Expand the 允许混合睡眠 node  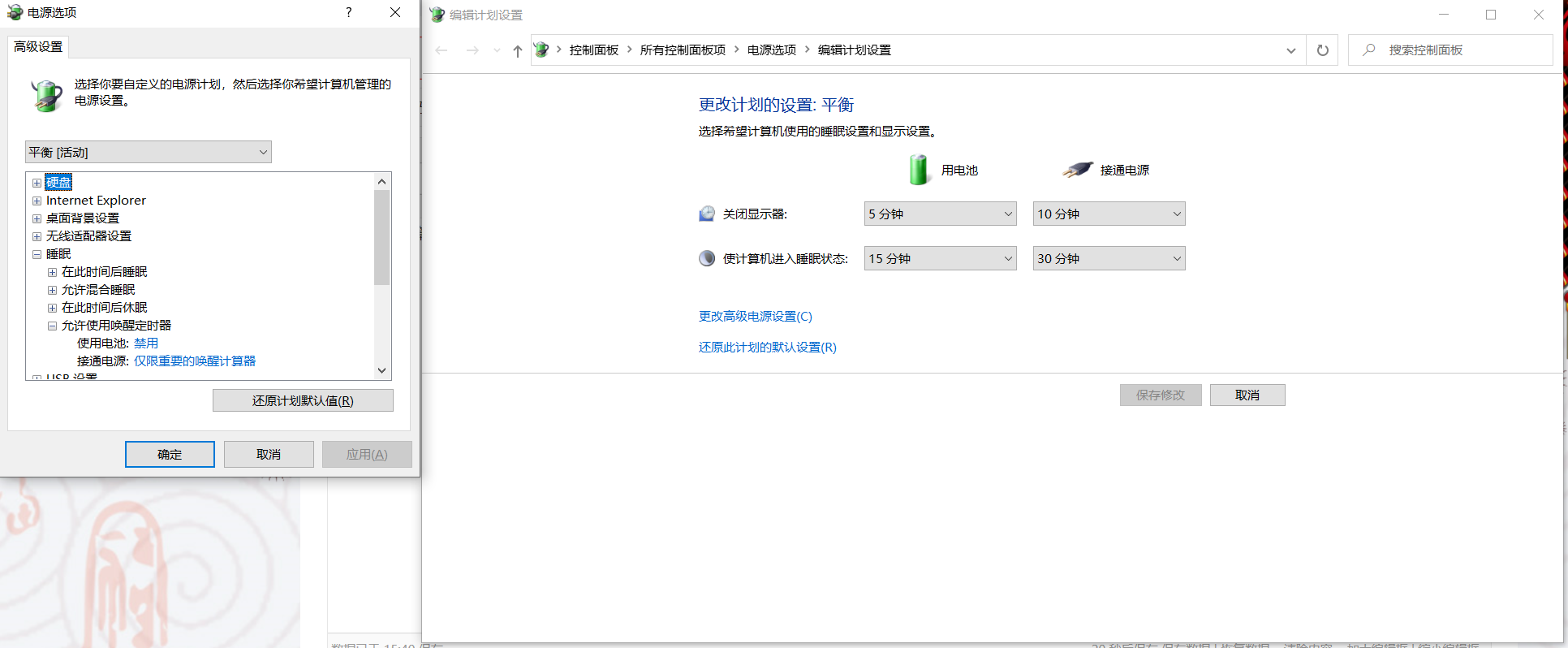pyautogui.click(x=52, y=290)
